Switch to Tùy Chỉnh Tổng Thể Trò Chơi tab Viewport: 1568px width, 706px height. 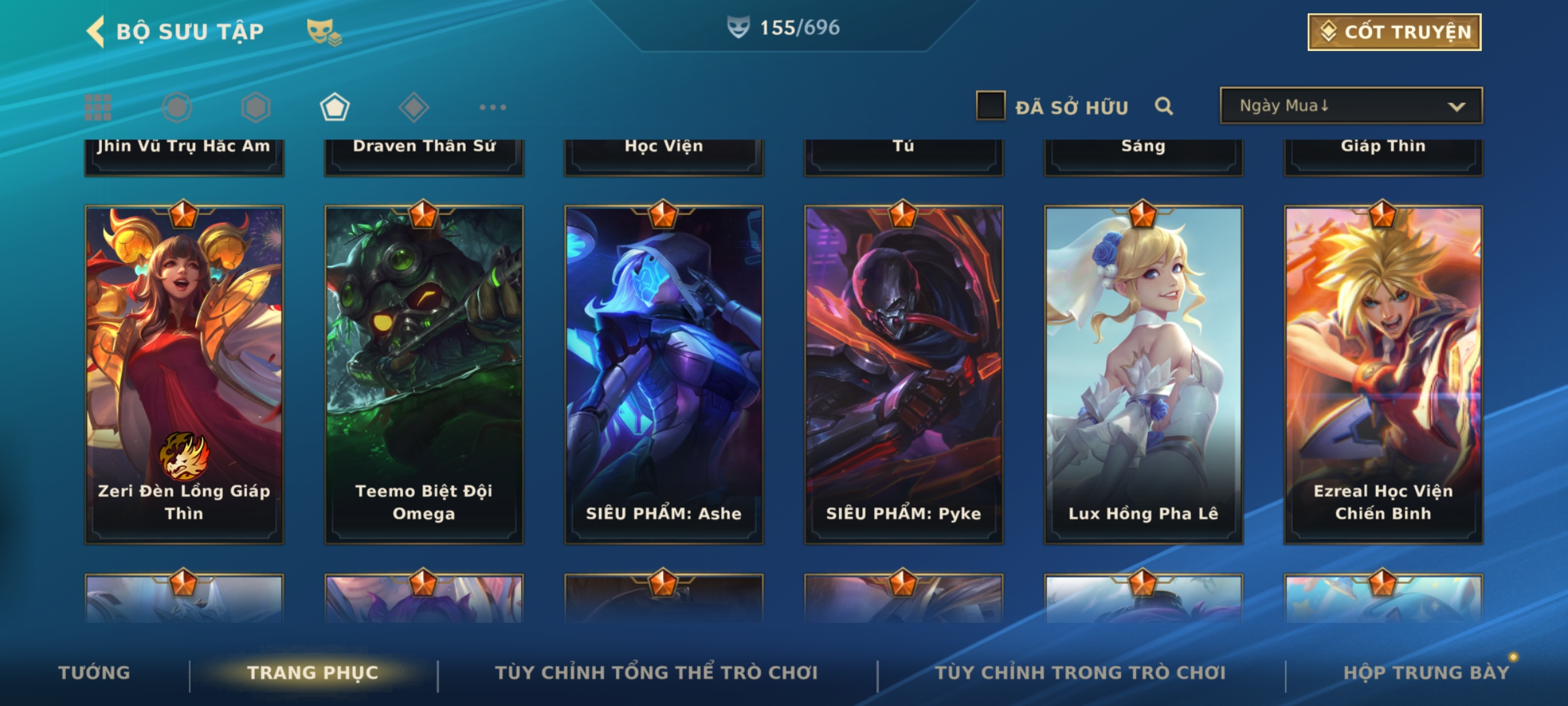coord(656,673)
